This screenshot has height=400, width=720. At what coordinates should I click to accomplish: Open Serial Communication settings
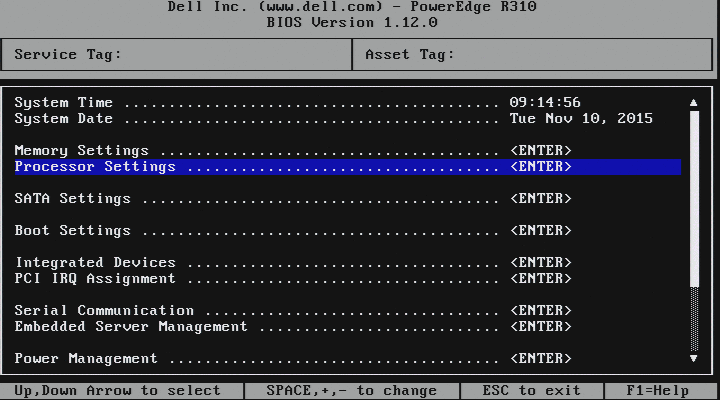point(348,310)
